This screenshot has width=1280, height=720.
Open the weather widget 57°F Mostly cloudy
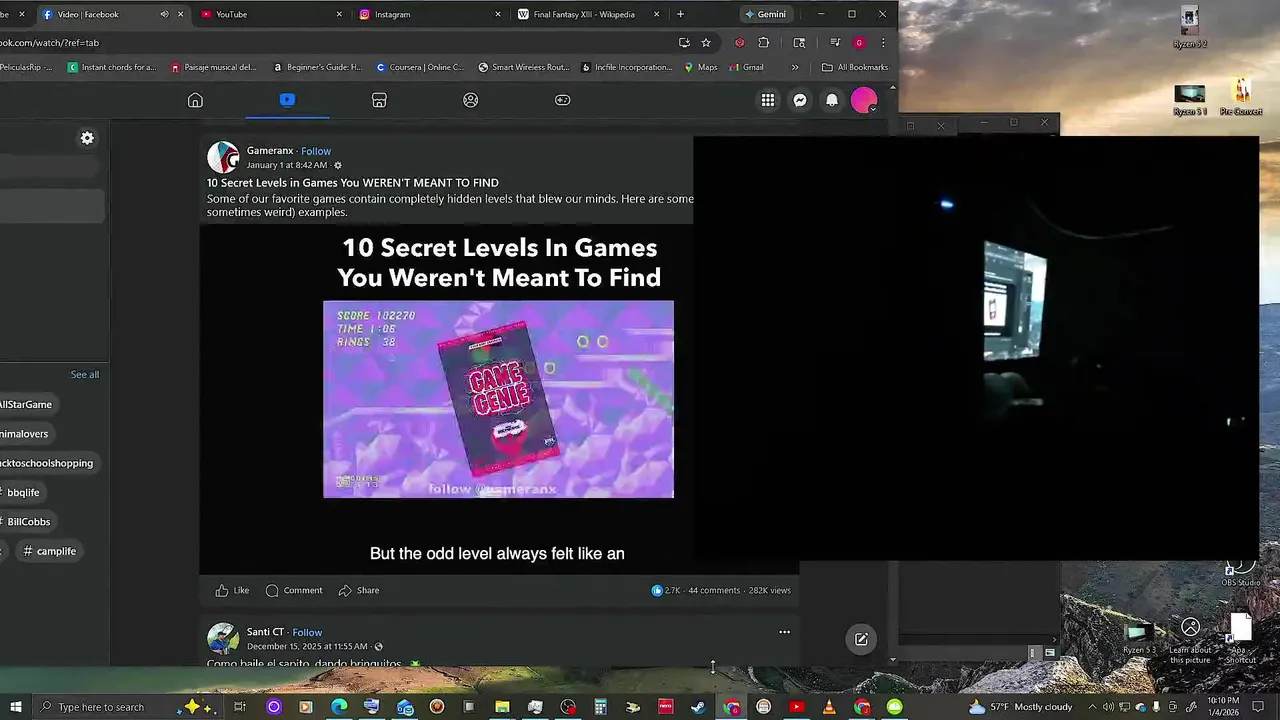pos(1020,707)
